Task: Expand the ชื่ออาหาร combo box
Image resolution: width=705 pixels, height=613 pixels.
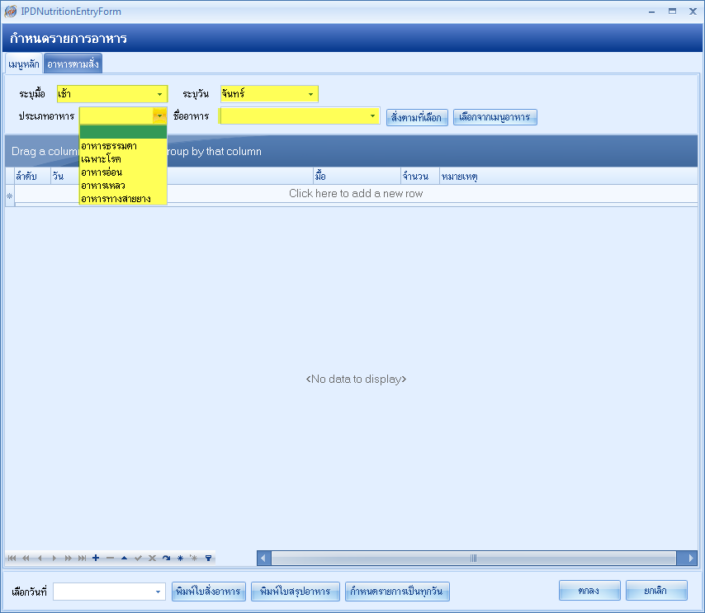Action: point(373,116)
